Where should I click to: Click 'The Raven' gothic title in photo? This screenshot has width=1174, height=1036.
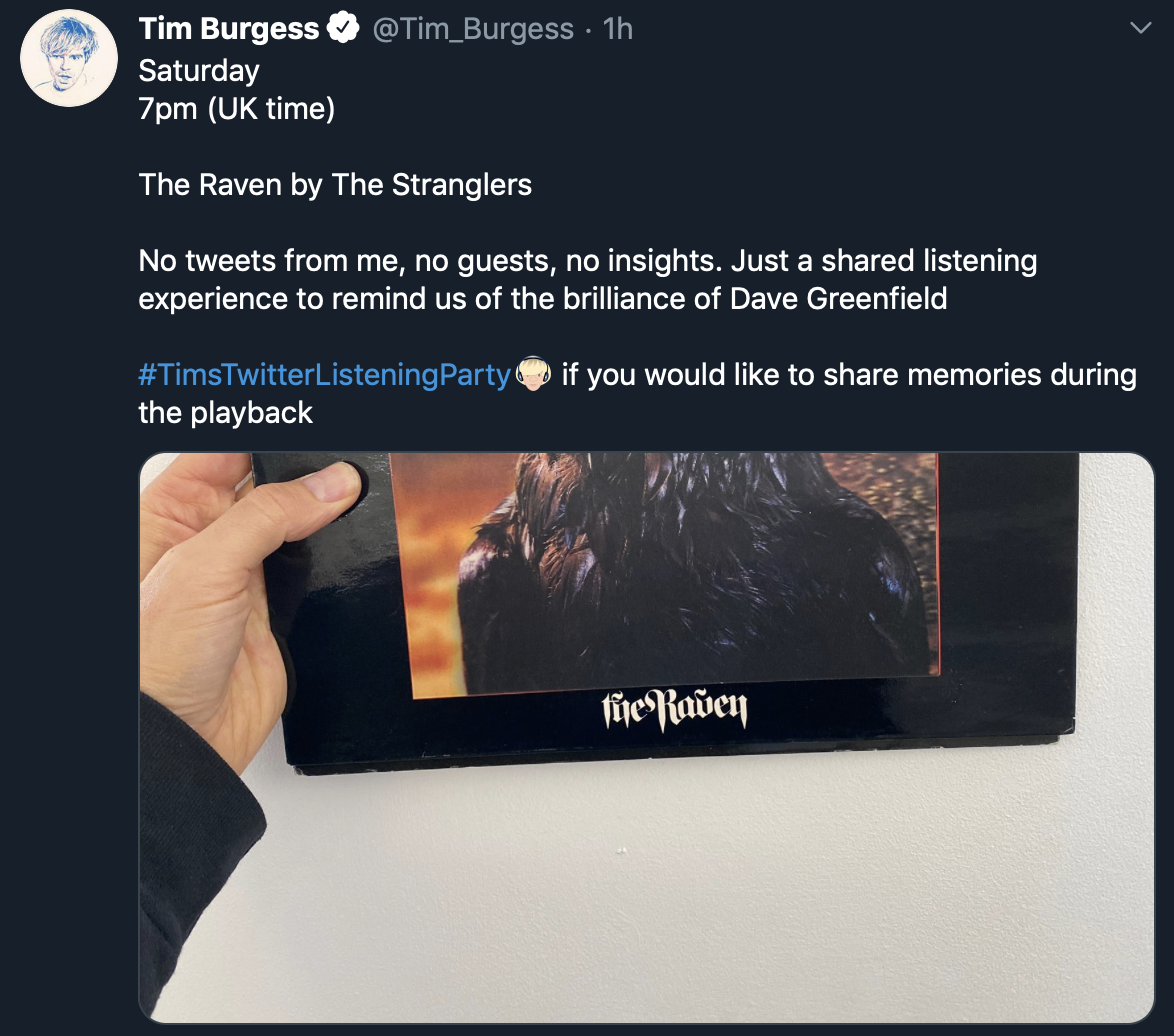coord(675,710)
